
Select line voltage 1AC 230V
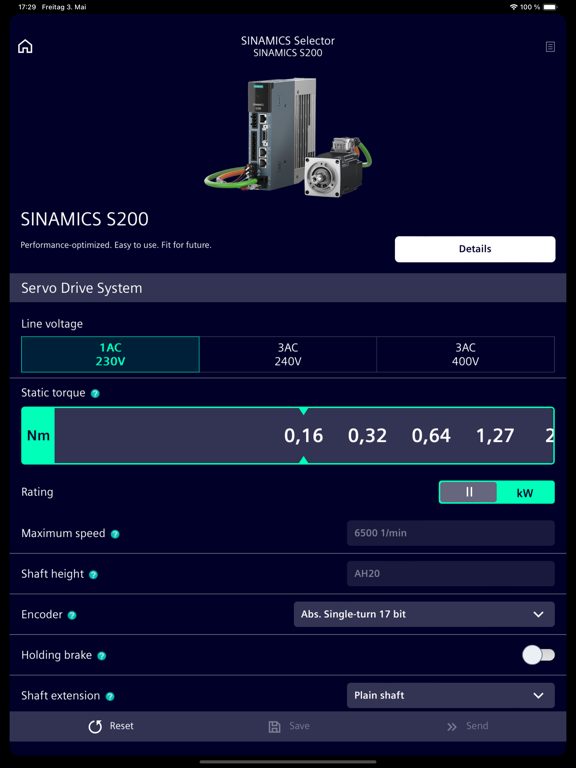pyautogui.click(x=110, y=355)
